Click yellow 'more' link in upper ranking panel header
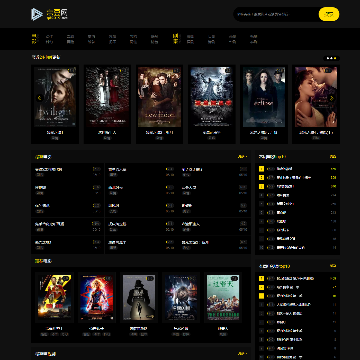Screen dimensions: 360x360 tap(333, 157)
